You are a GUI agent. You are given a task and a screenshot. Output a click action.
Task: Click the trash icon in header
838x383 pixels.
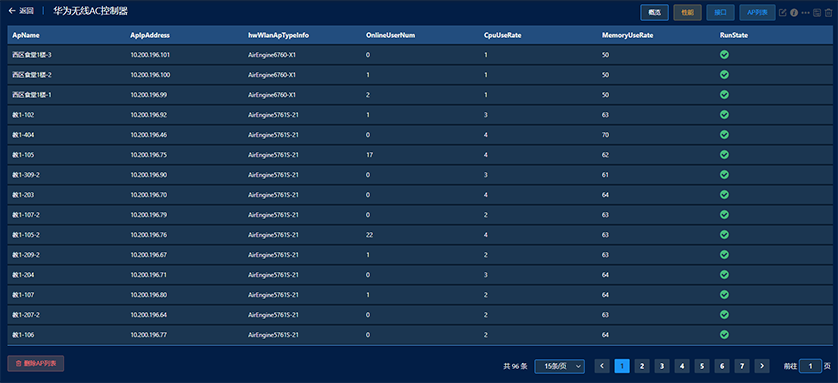[x=828, y=12]
